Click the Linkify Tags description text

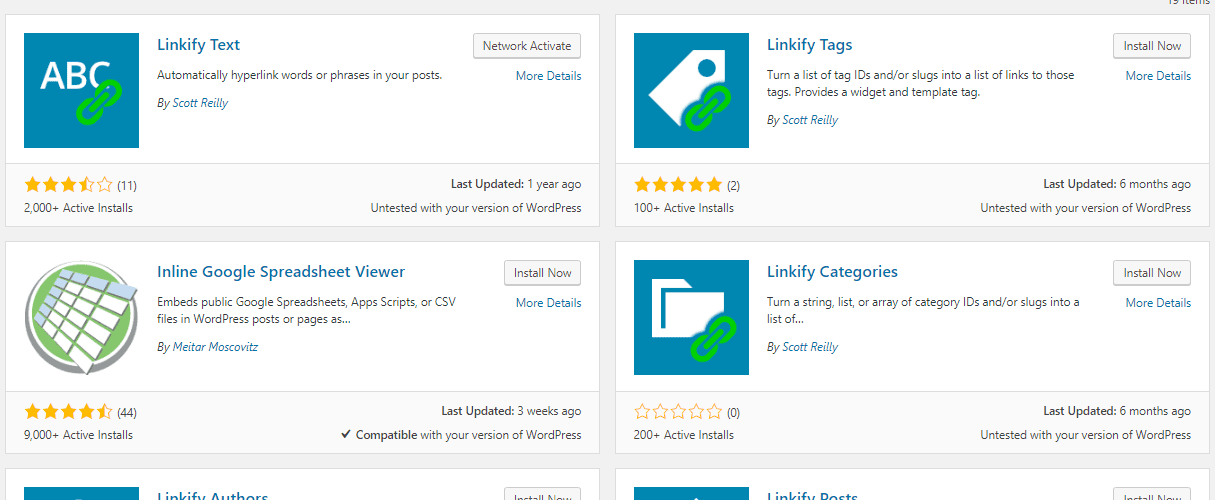[x=919, y=84]
